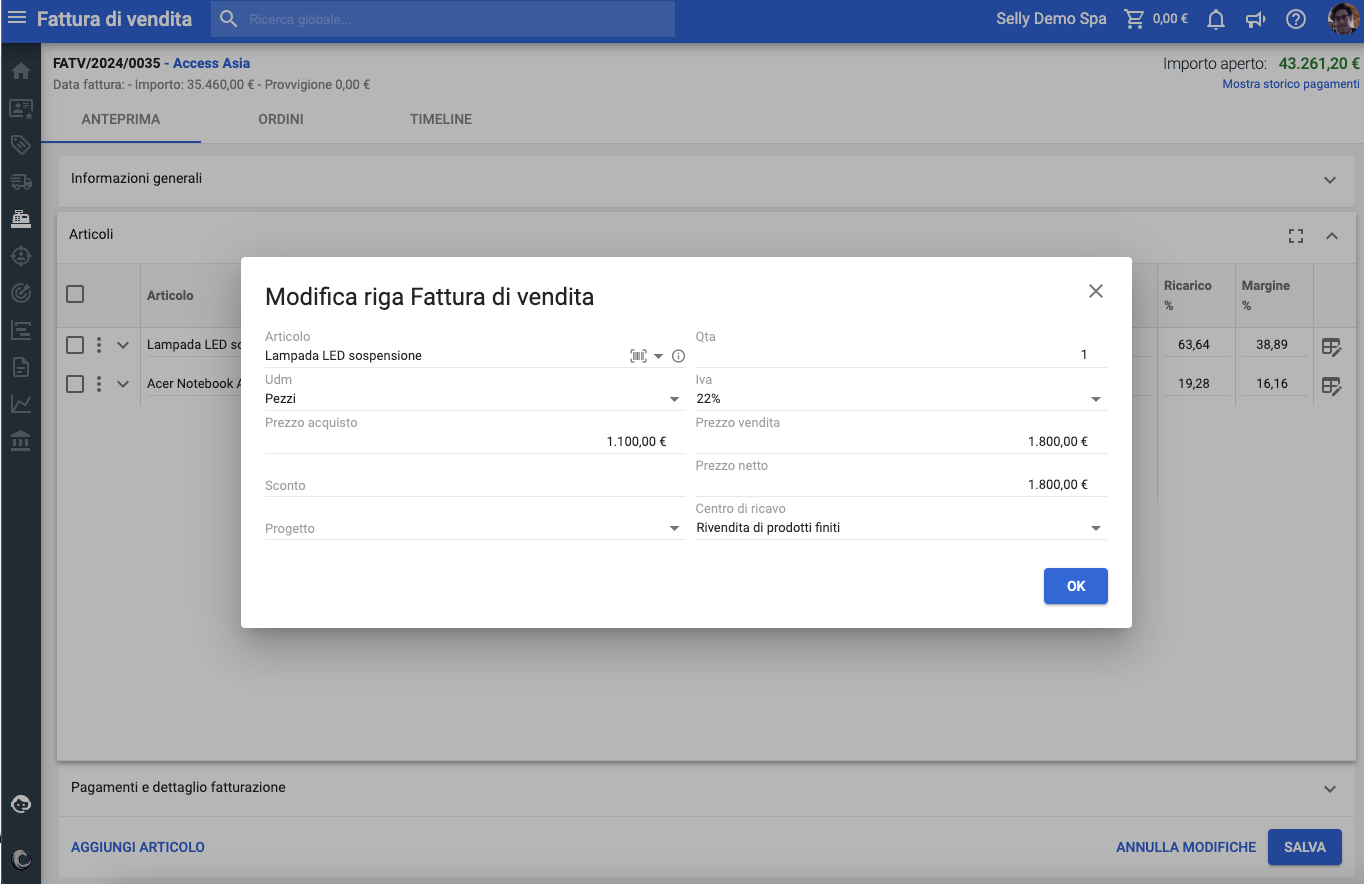Switch to the Timeline tab

pos(441,119)
